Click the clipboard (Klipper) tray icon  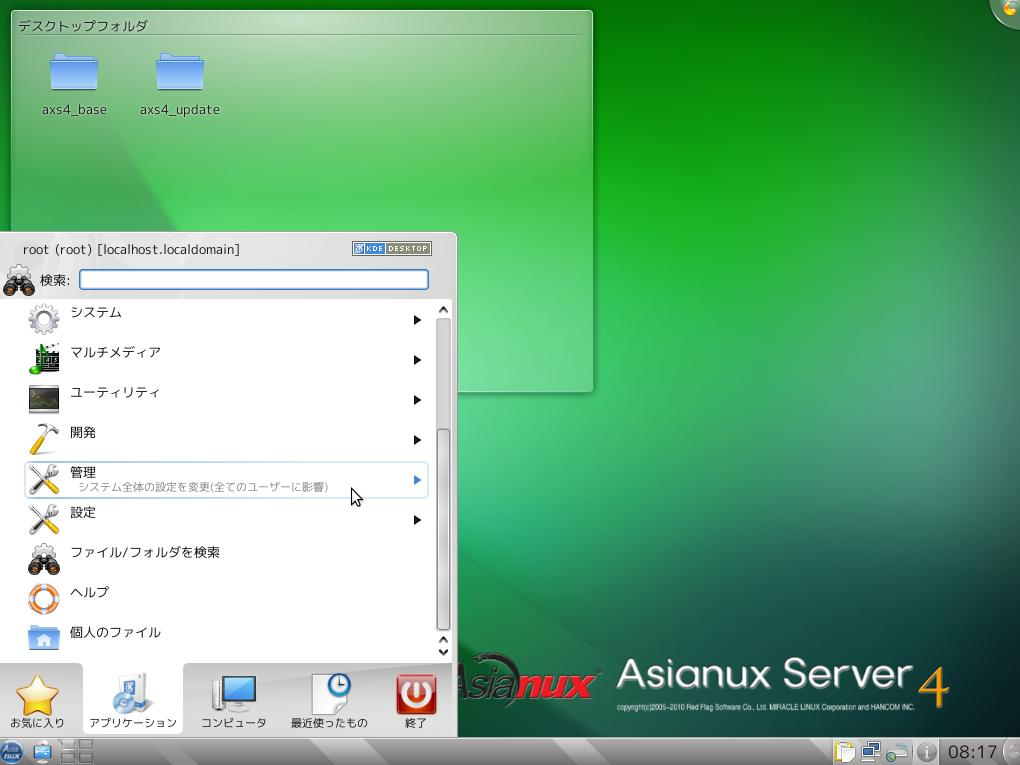point(845,751)
